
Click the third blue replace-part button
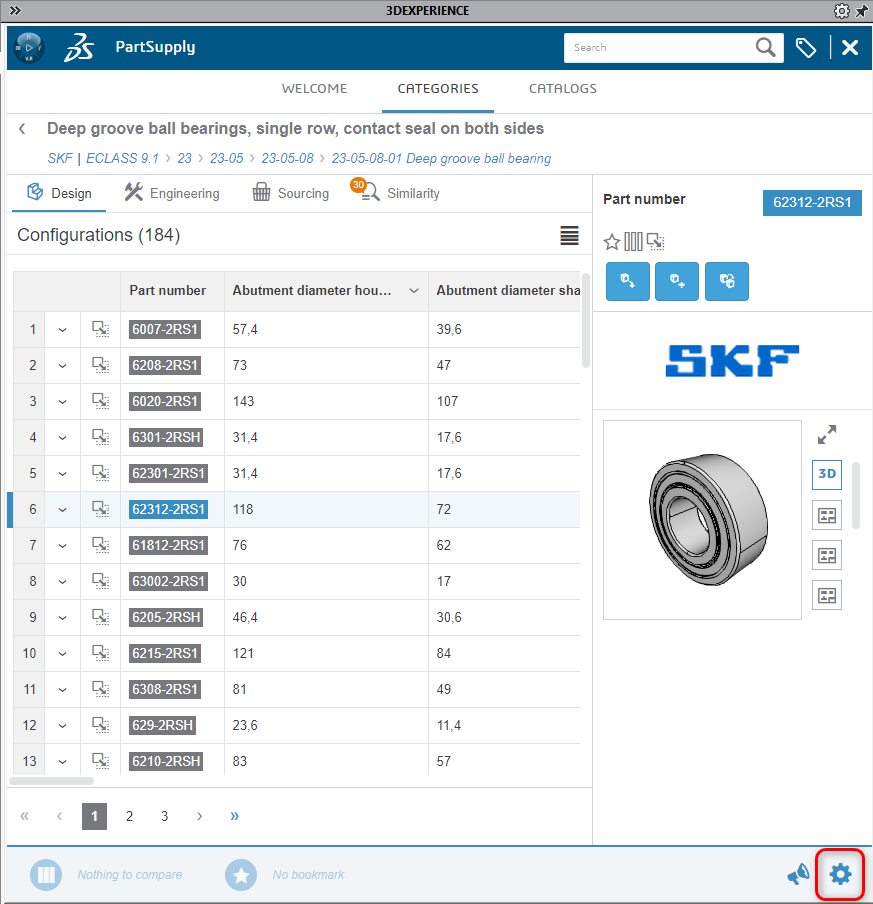(x=727, y=281)
